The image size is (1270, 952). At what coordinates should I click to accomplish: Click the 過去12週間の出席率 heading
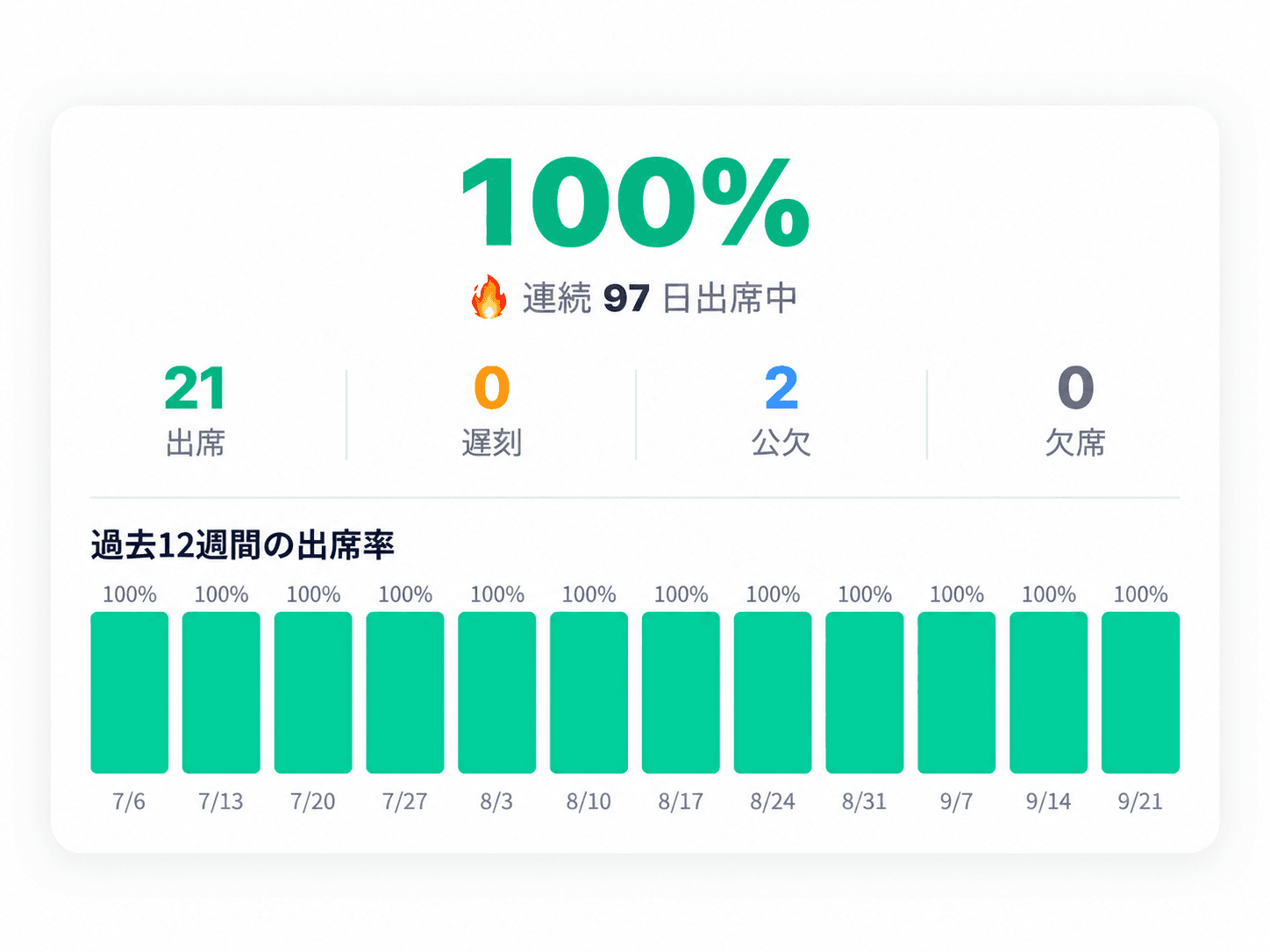click(243, 544)
